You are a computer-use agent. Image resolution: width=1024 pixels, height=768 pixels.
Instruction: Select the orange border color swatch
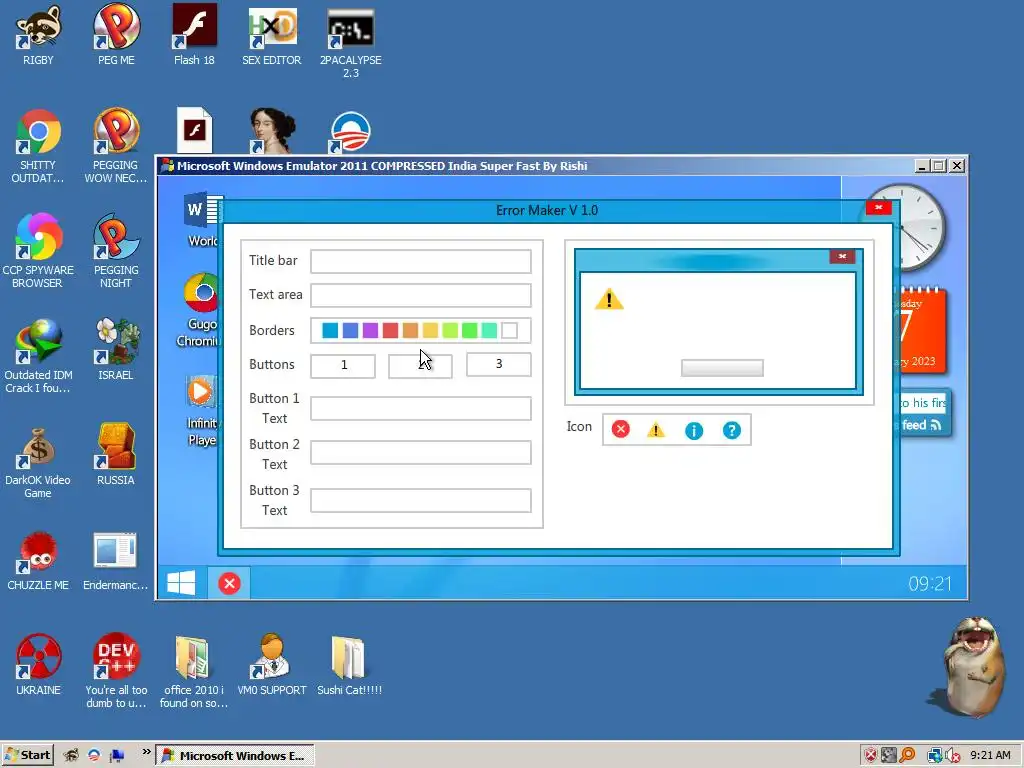[410, 330]
